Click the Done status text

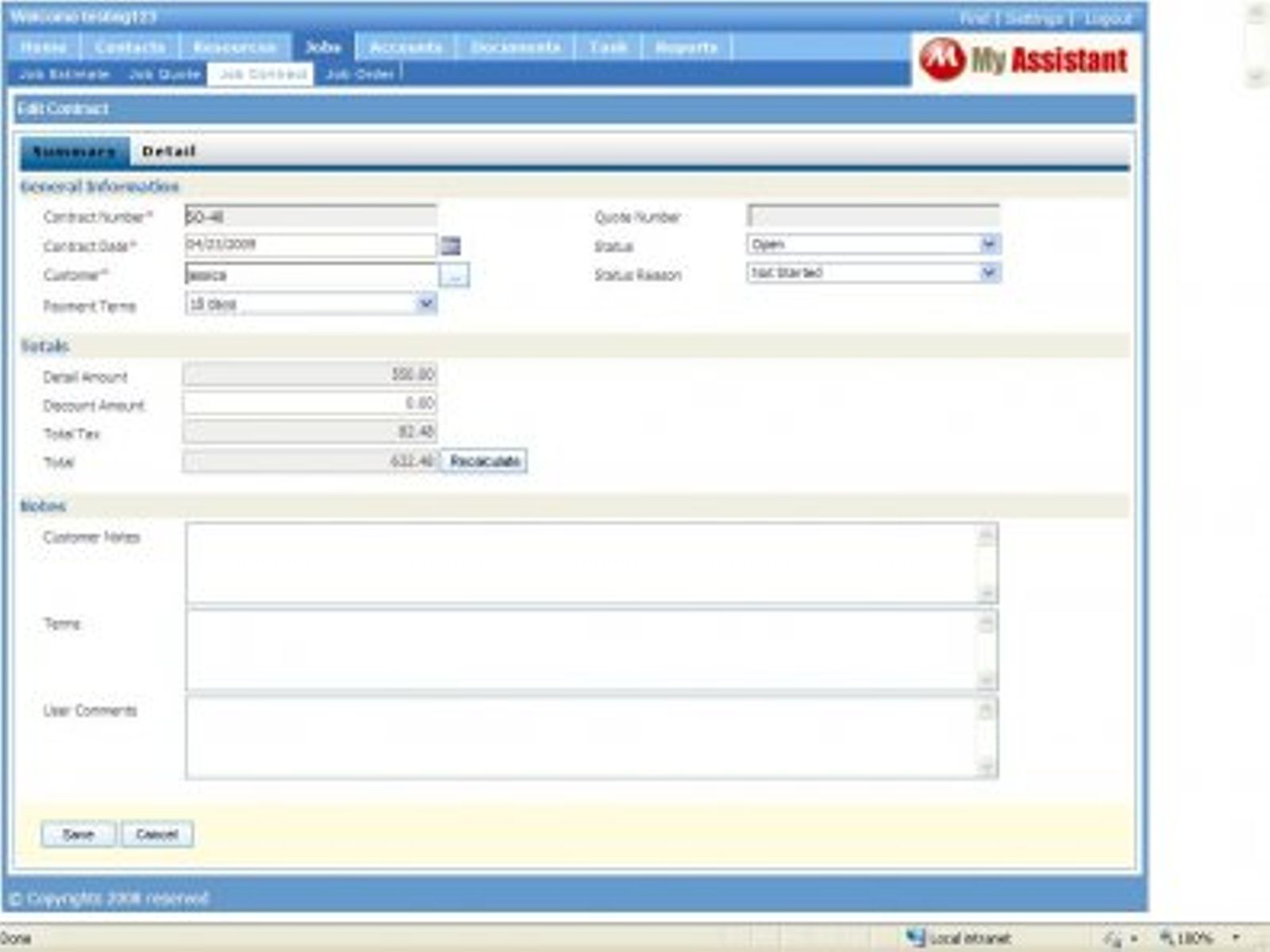[x=15, y=939]
